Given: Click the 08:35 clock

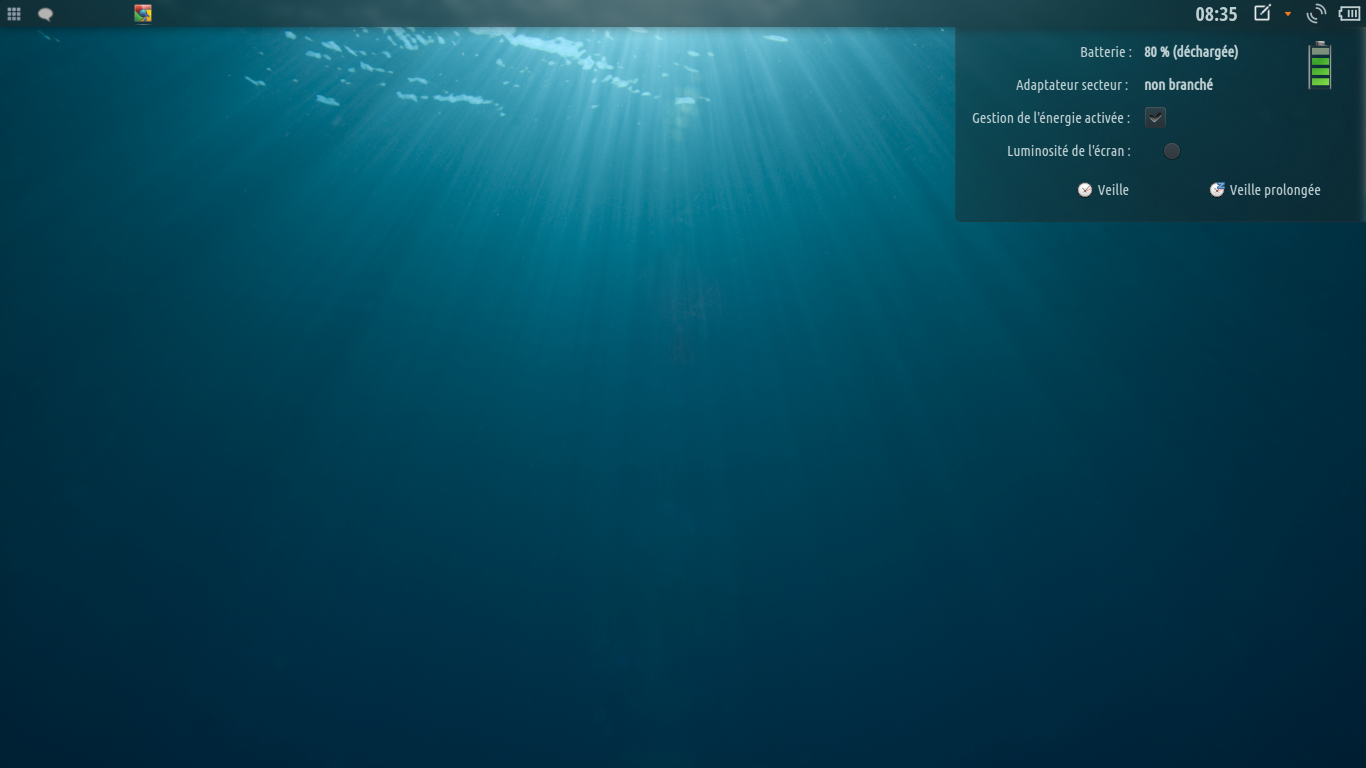Looking at the screenshot, I should [1216, 14].
